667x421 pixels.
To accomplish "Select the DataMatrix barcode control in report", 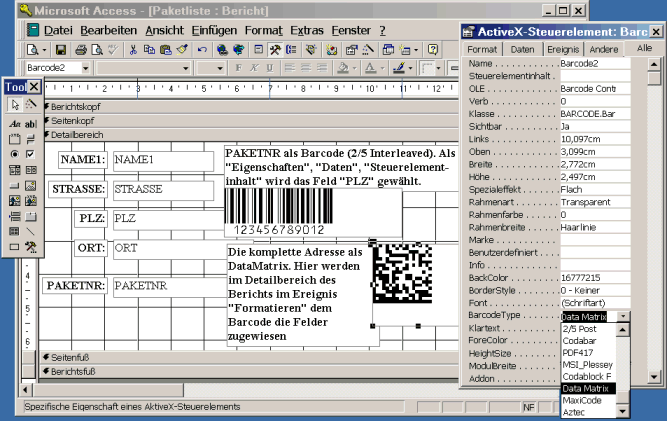I will (x=402, y=273).
